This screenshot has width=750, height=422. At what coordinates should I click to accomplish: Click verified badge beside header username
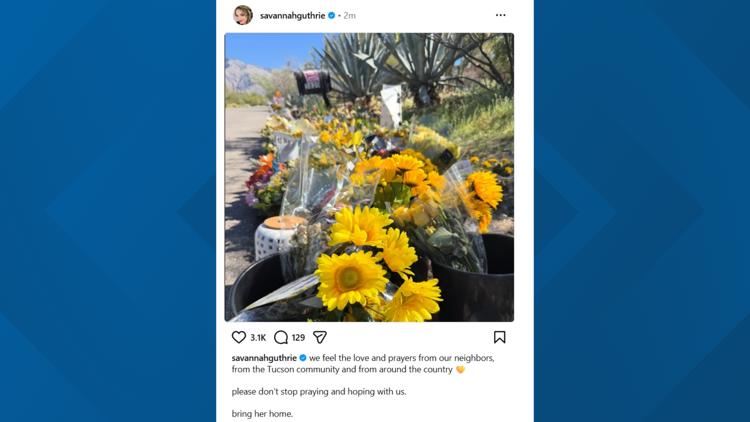[331, 15]
